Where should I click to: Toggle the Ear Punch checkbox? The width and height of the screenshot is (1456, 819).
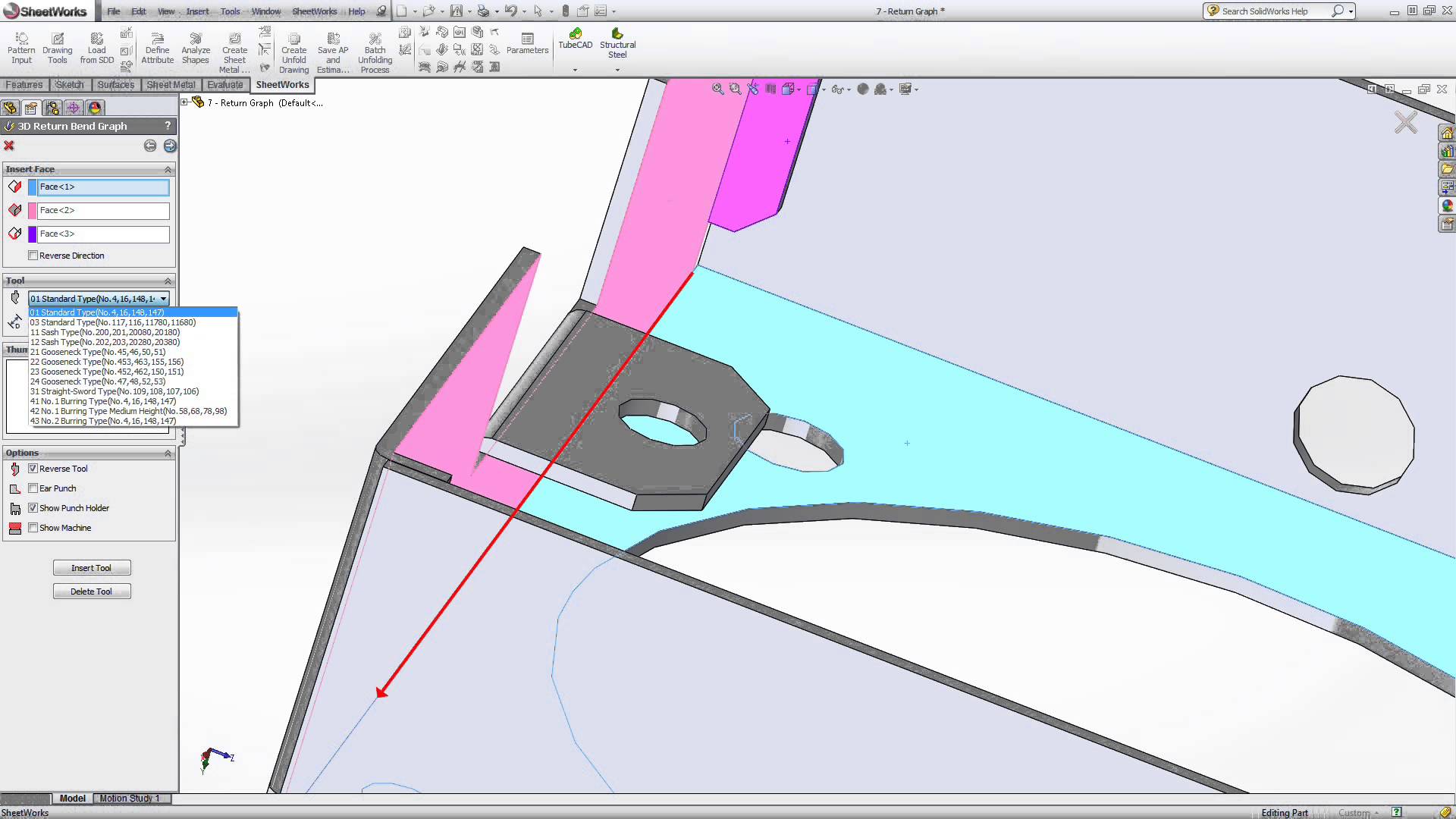(x=33, y=488)
